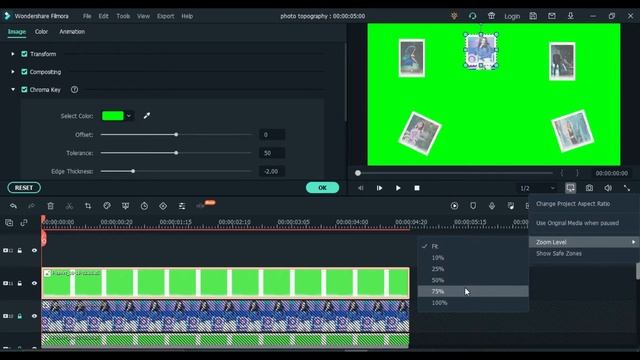640x360 pixels.
Task: Click the green Select Color swatch
Action: pos(113,116)
